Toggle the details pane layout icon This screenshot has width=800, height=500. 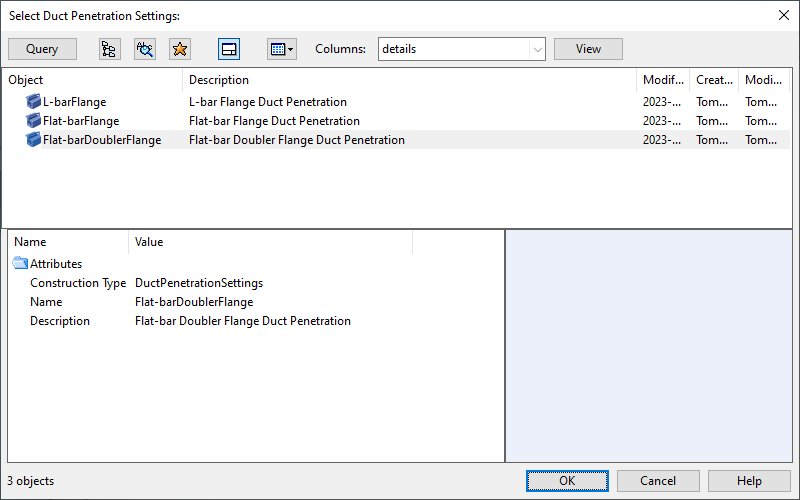tap(229, 49)
